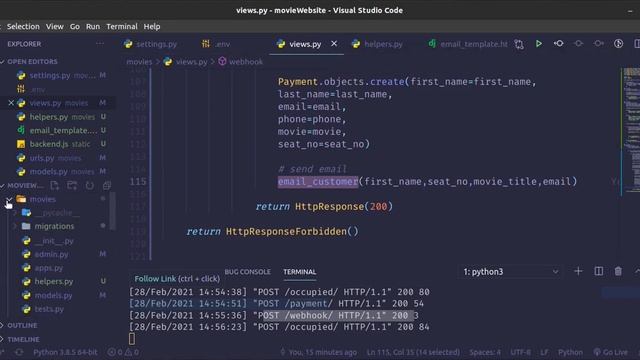640x360 pixels.
Task: Select the Terminal panel tab
Action: (x=300, y=272)
